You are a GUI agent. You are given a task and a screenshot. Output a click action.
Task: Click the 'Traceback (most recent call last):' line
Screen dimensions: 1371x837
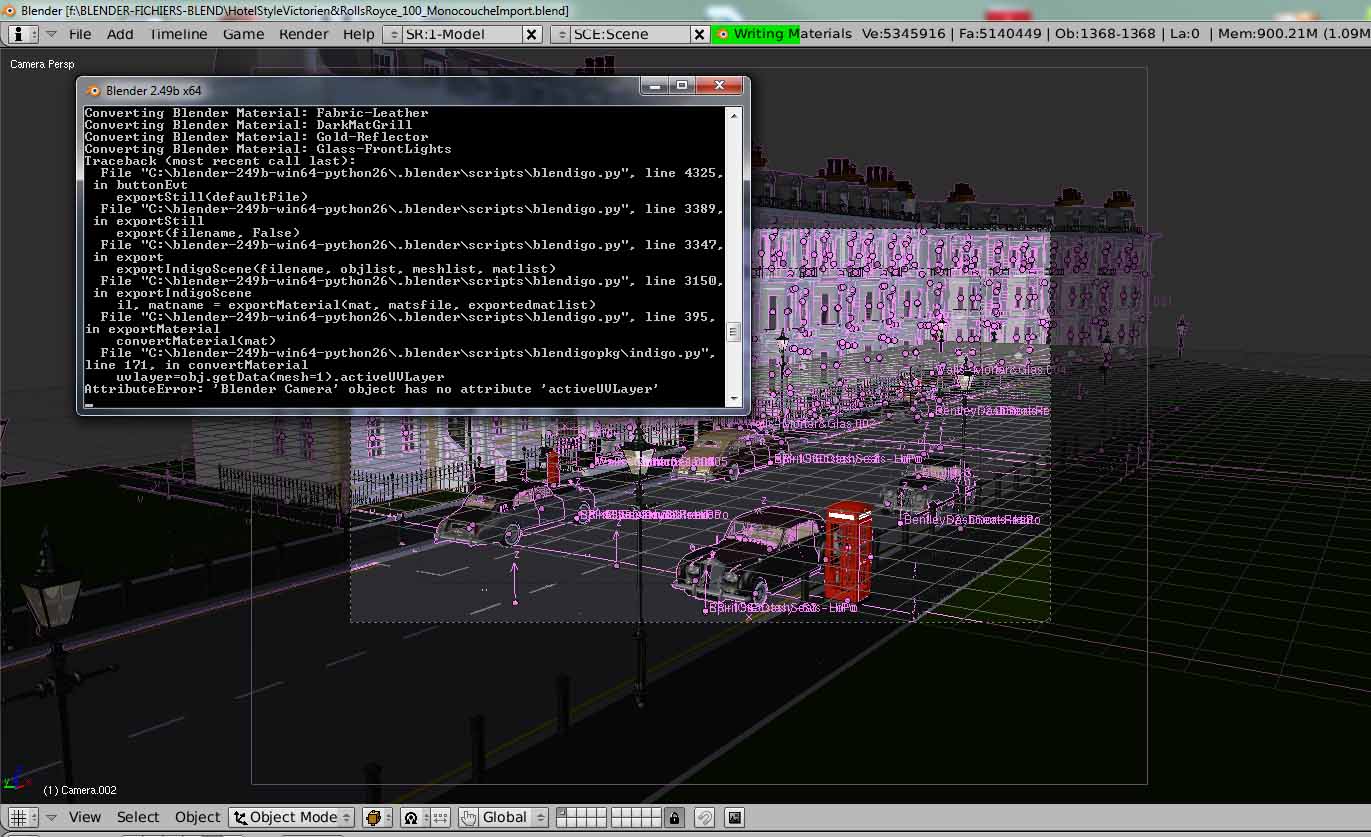(x=220, y=161)
